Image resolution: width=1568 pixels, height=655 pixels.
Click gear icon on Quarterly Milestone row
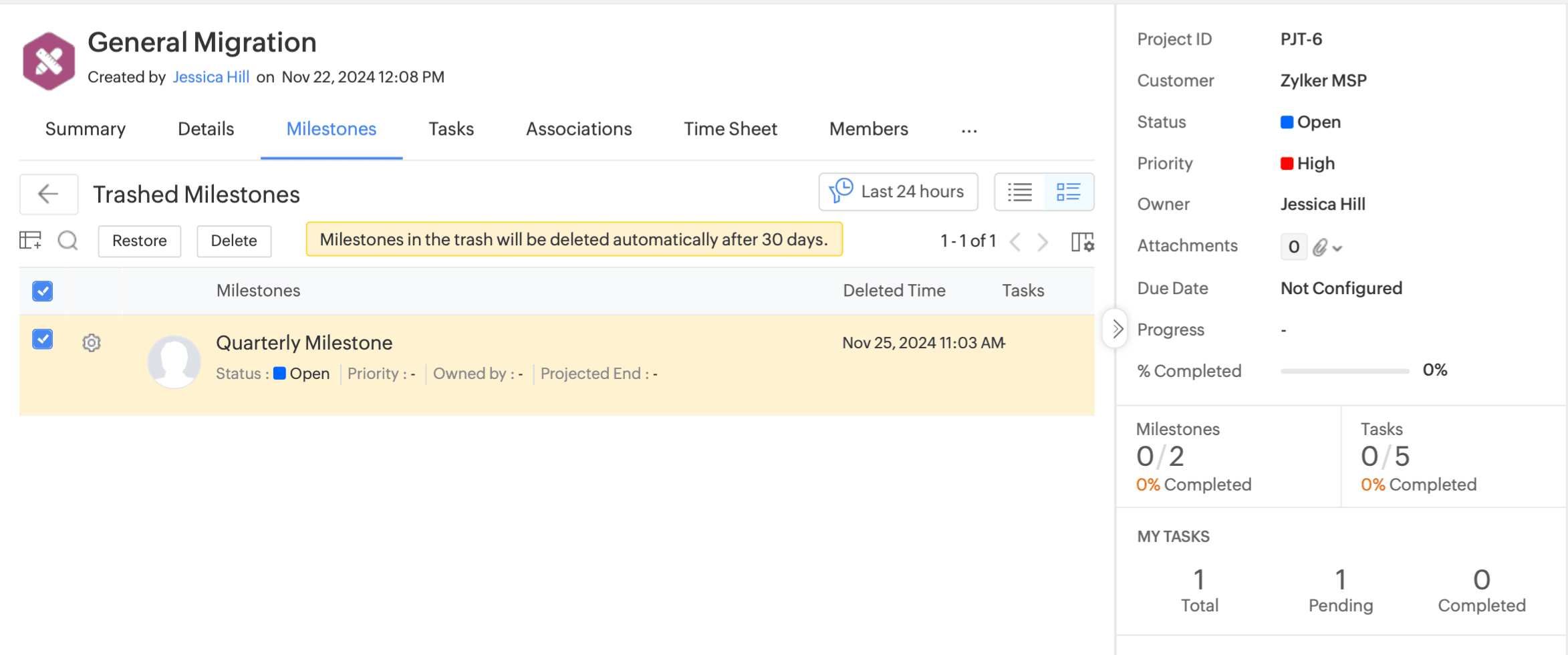point(92,343)
